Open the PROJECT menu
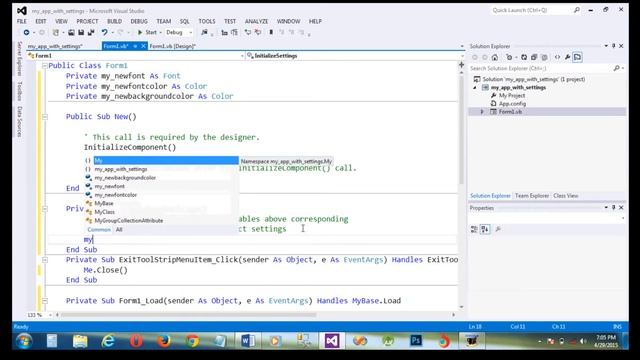This screenshot has width=640, height=360. coord(87,21)
